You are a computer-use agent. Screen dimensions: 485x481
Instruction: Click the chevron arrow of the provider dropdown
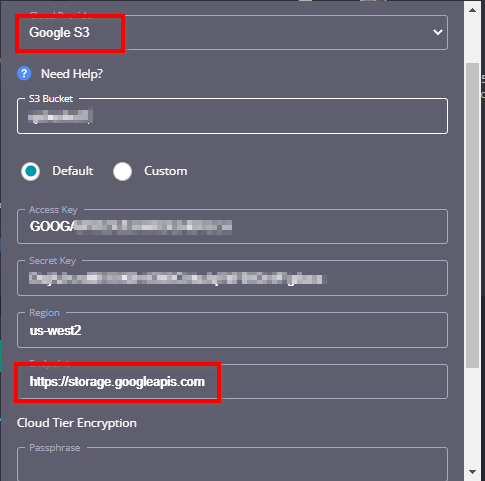point(438,32)
